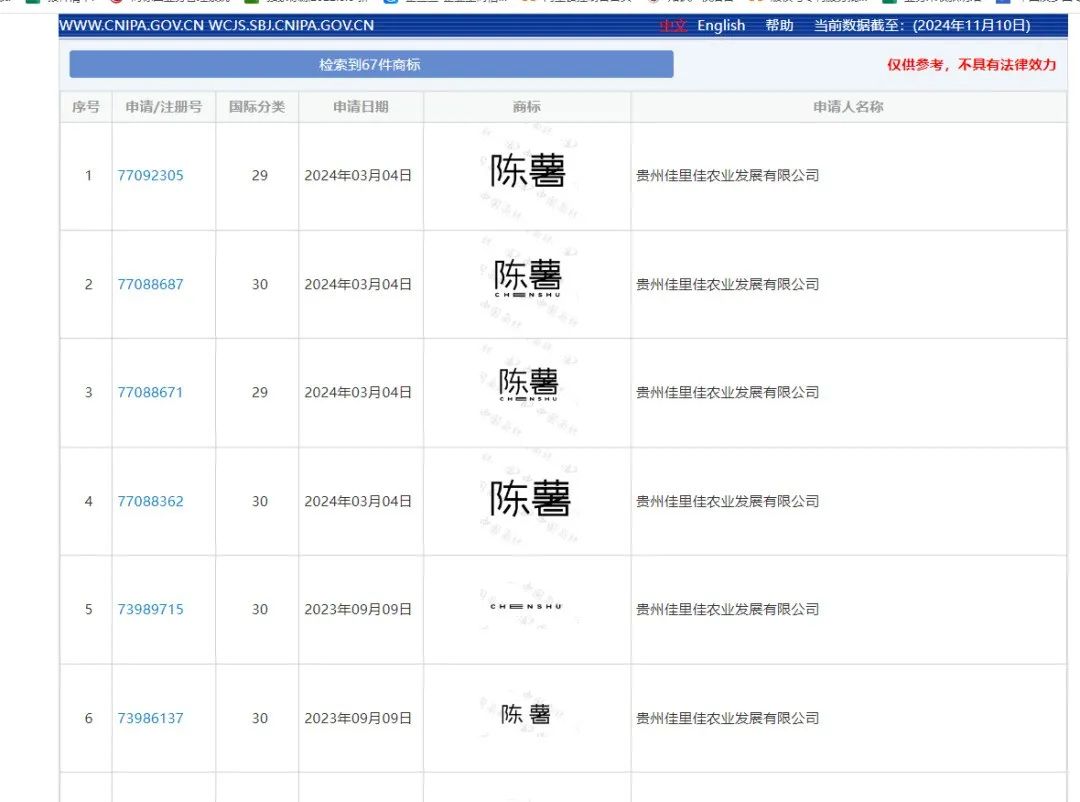Viewport: 1080px width, 802px height.
Task: Click the WWW.CNIPA.GOV.CN site address text
Action: tap(132, 25)
